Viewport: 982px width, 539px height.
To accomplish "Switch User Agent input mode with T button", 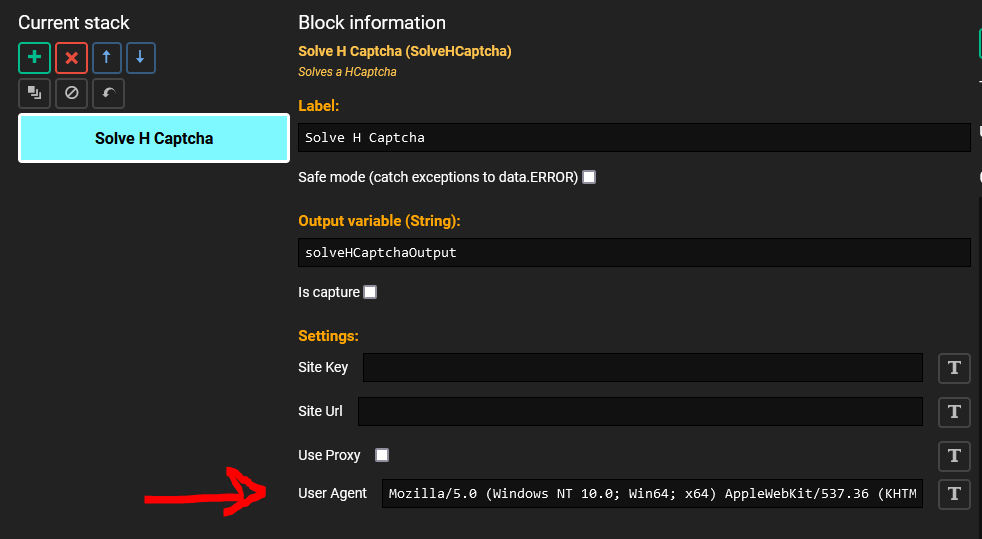I will click(954, 494).
